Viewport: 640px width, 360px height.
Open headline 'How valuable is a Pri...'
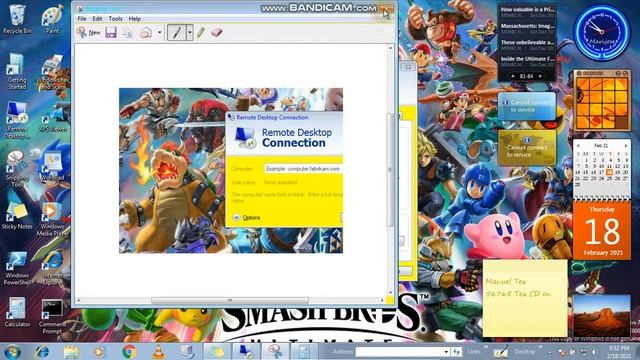click(x=527, y=9)
